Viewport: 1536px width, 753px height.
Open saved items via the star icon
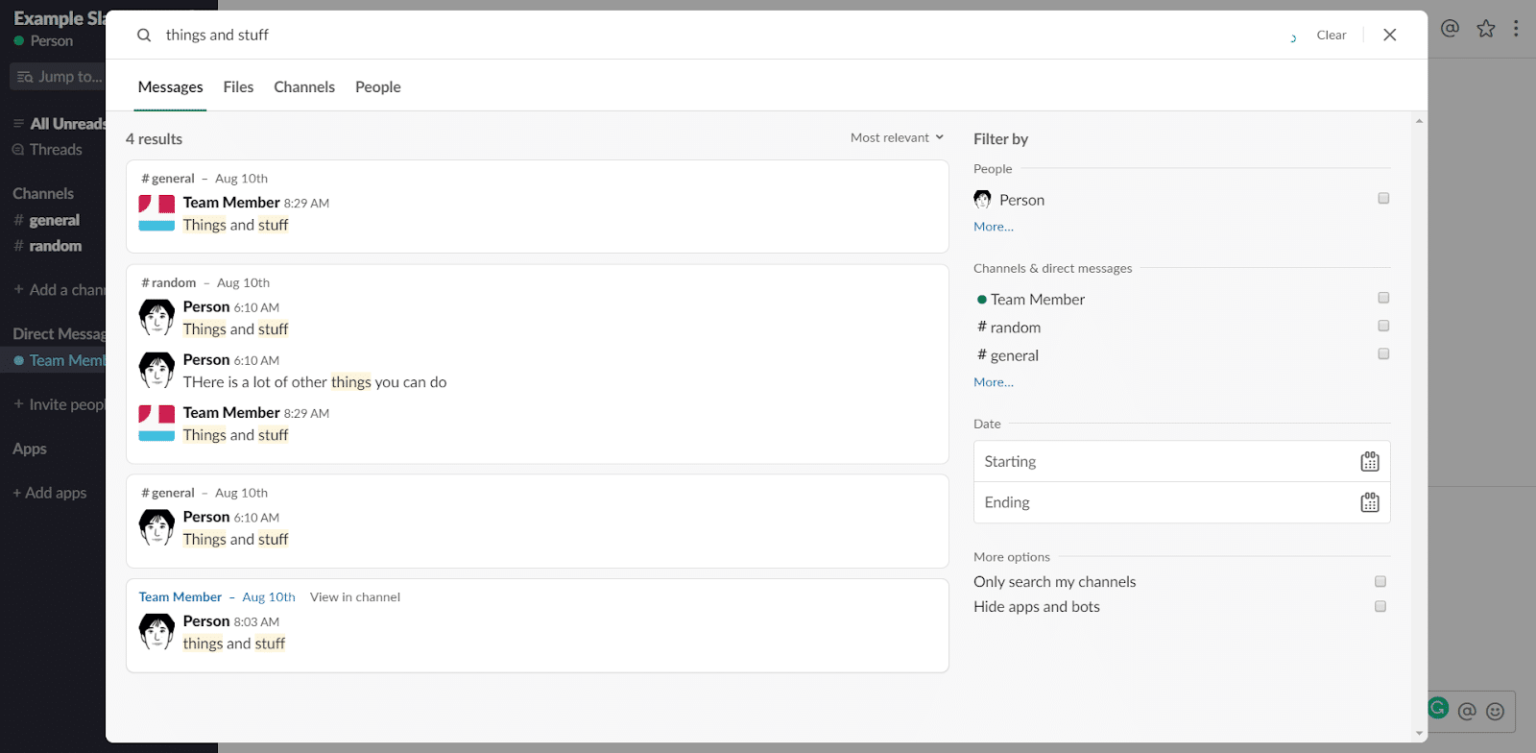1486,28
